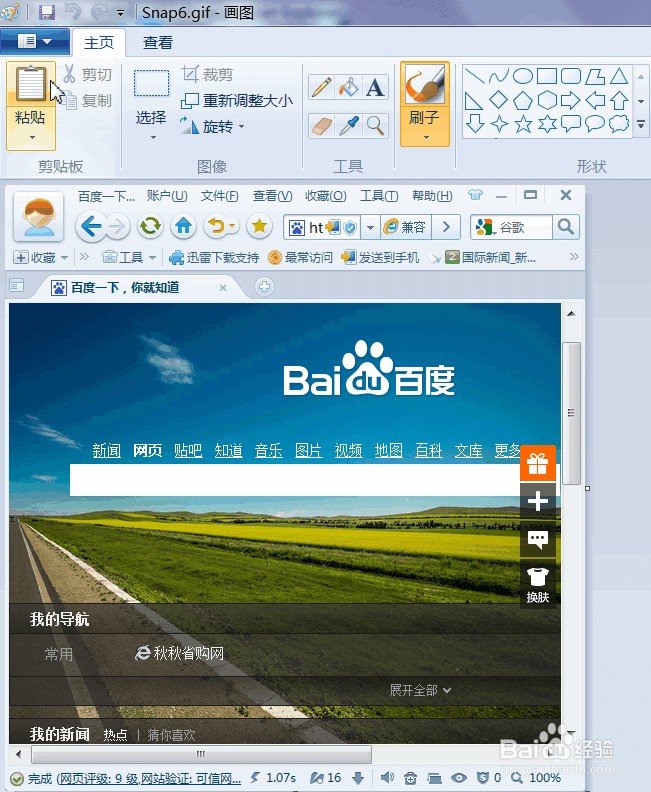Expand the 收藏 favorites bar dropdown

64,258
